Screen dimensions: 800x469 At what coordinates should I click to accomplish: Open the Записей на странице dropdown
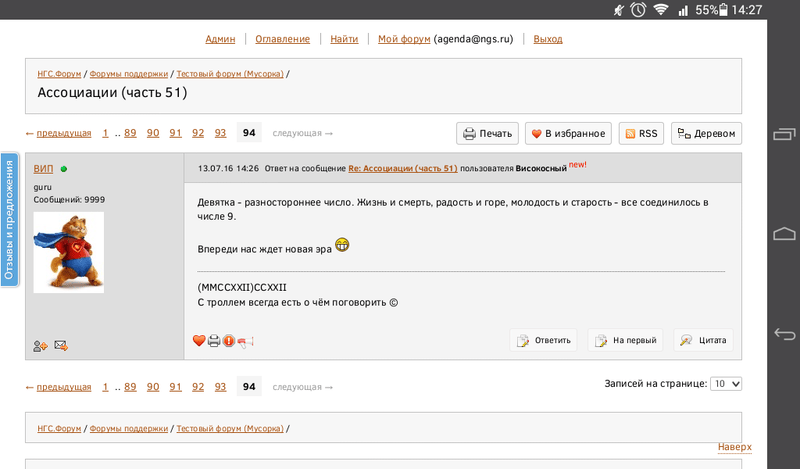tap(726, 384)
